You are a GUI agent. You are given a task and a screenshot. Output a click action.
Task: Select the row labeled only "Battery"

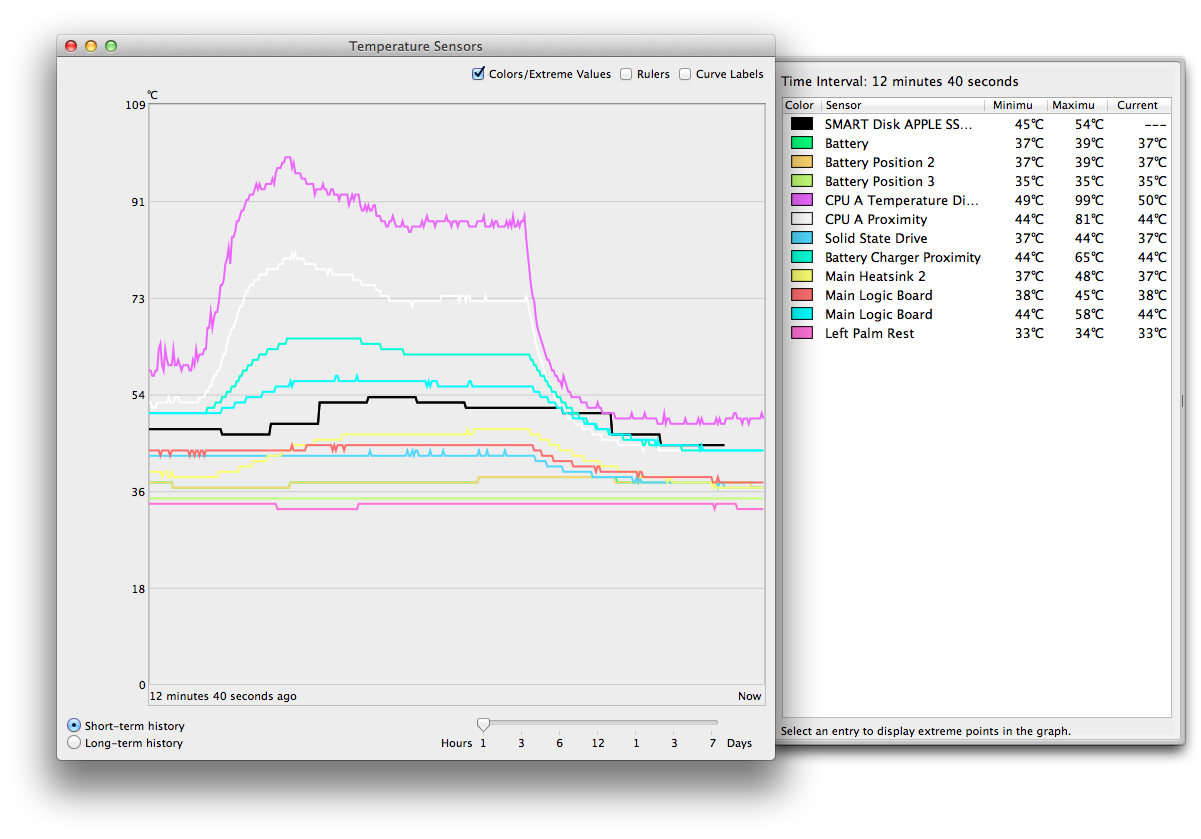tap(976, 143)
